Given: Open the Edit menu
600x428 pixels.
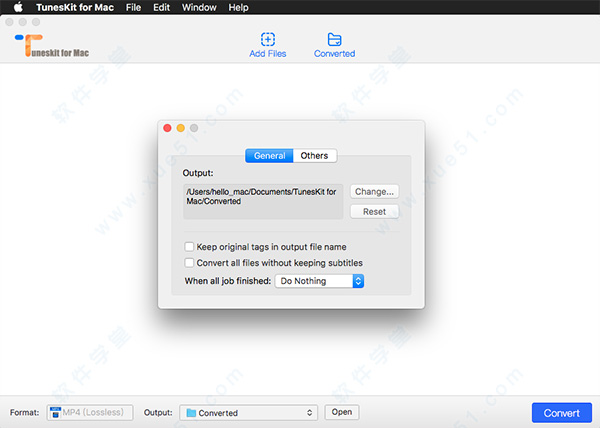Looking at the screenshot, I should [161, 7].
